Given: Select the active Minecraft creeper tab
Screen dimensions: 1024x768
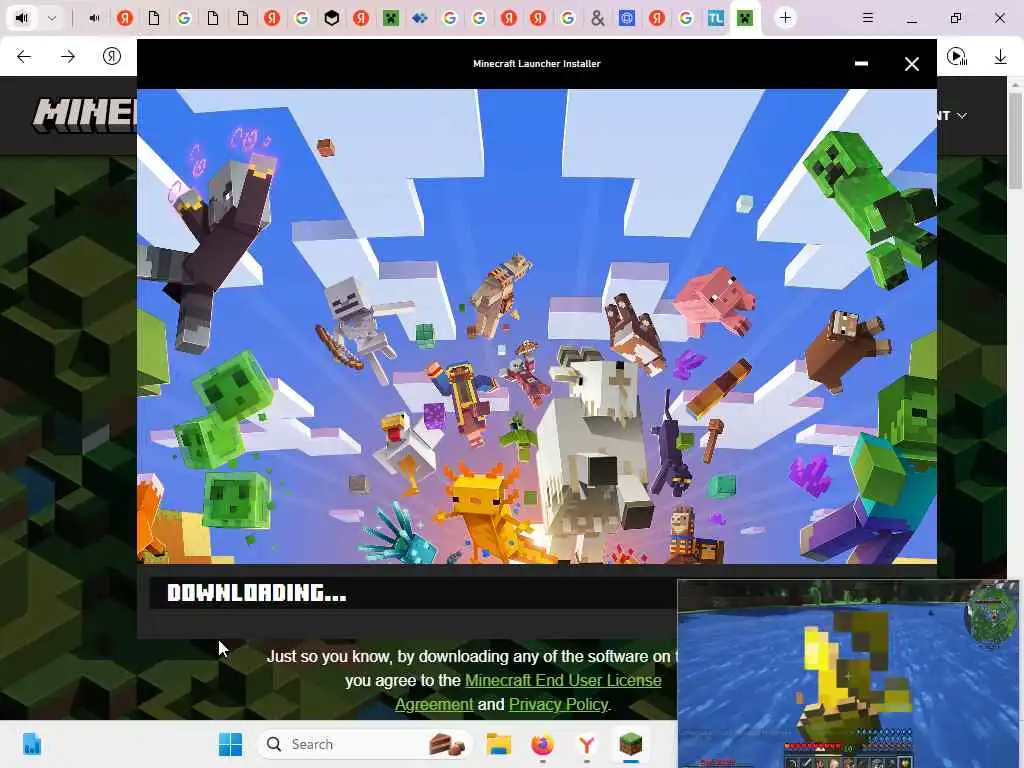Looking at the screenshot, I should point(745,18).
